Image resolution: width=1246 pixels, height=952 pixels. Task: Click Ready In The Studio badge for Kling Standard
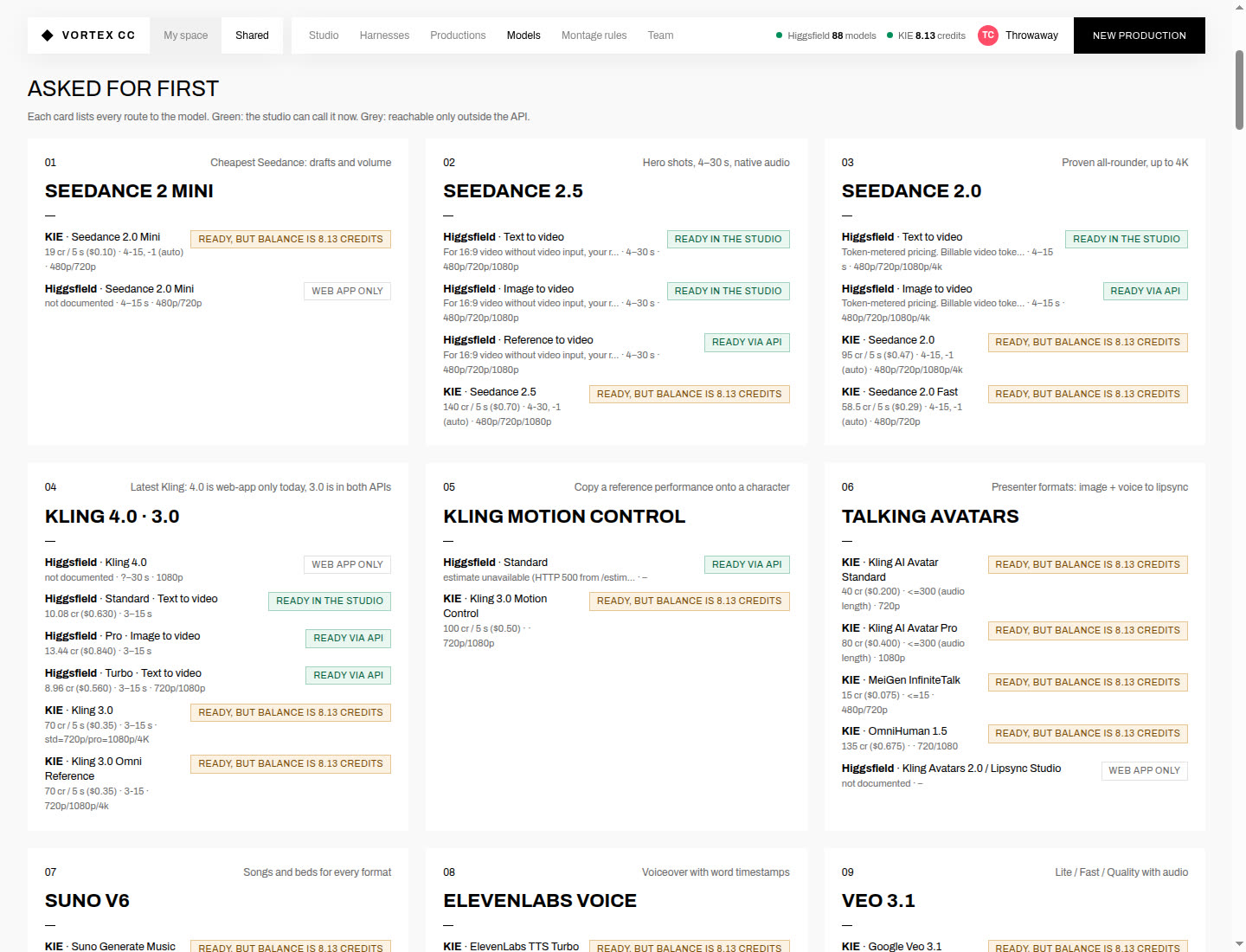pos(330,601)
